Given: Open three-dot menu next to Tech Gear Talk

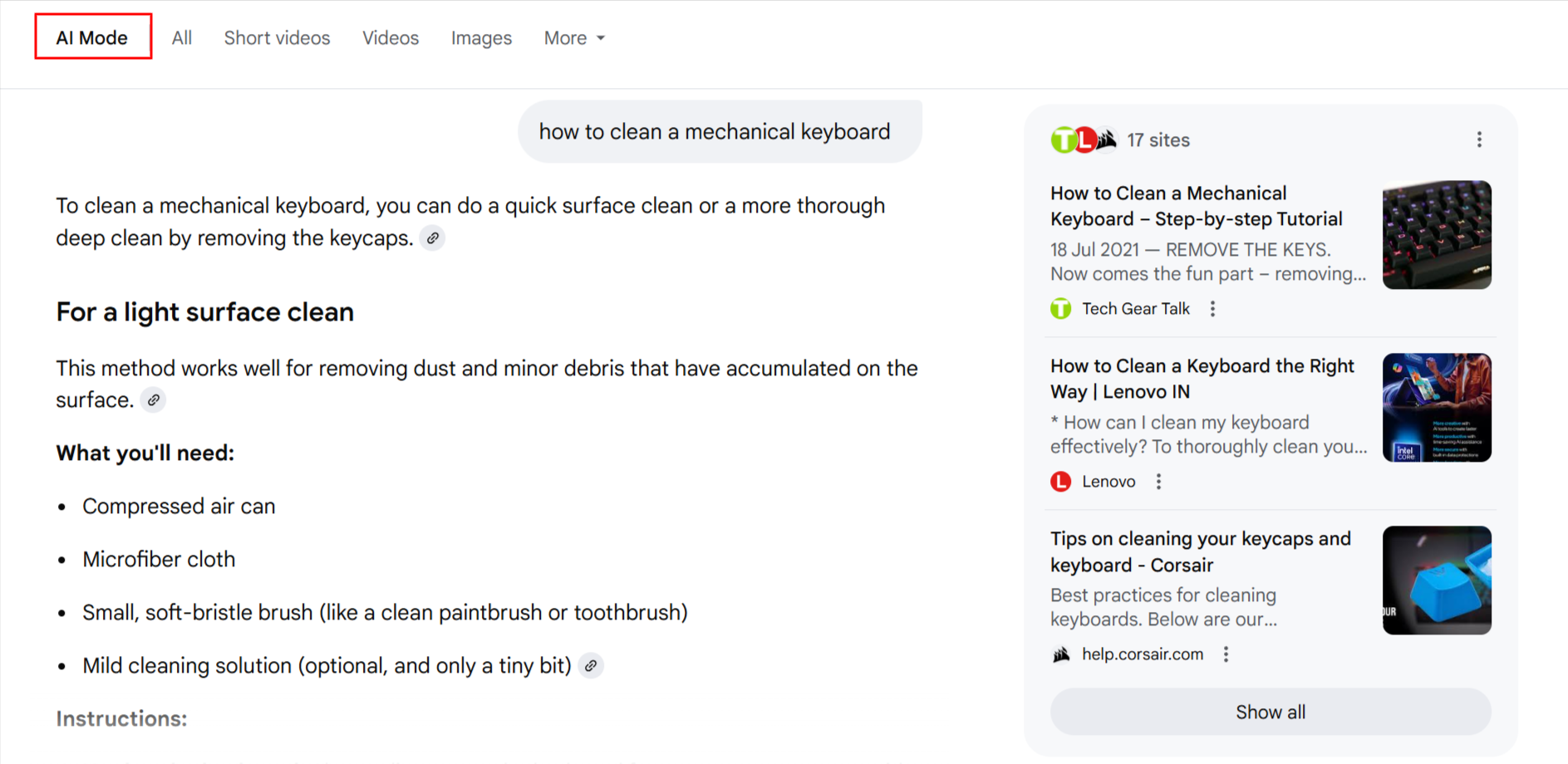Looking at the screenshot, I should (x=1213, y=309).
